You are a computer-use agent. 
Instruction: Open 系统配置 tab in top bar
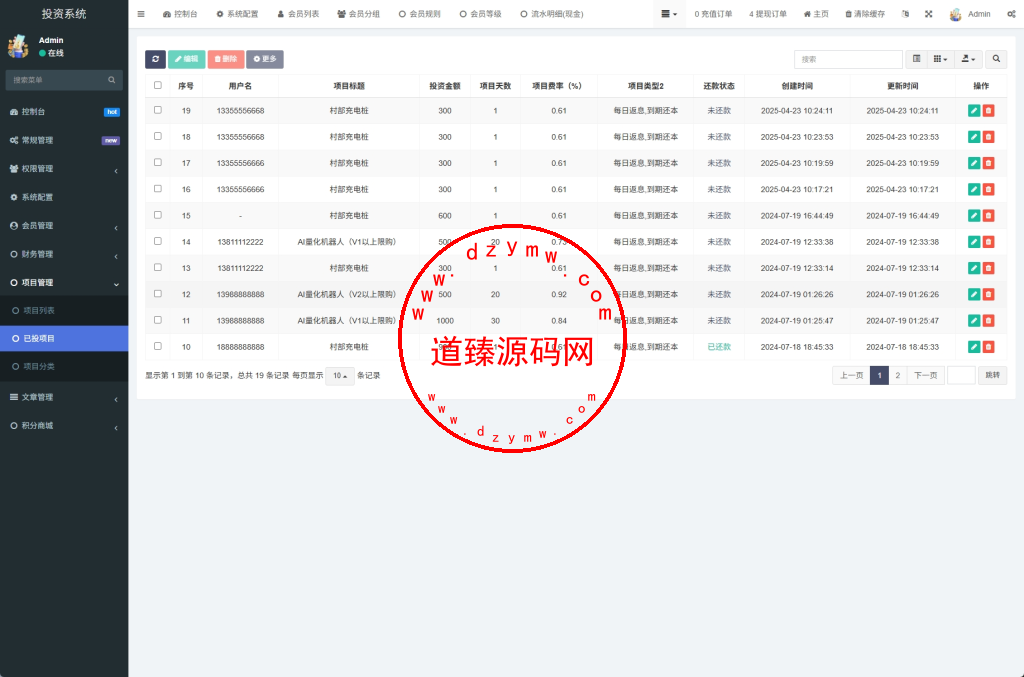point(238,14)
